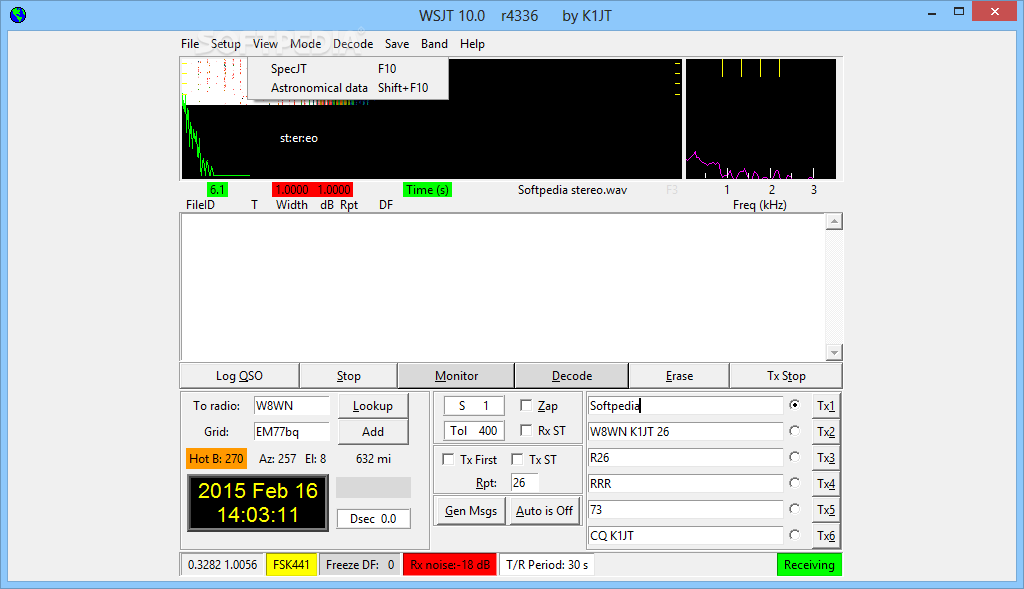Click the 0.3282 1.0056 status values
The image size is (1024, 589).
click(222, 565)
